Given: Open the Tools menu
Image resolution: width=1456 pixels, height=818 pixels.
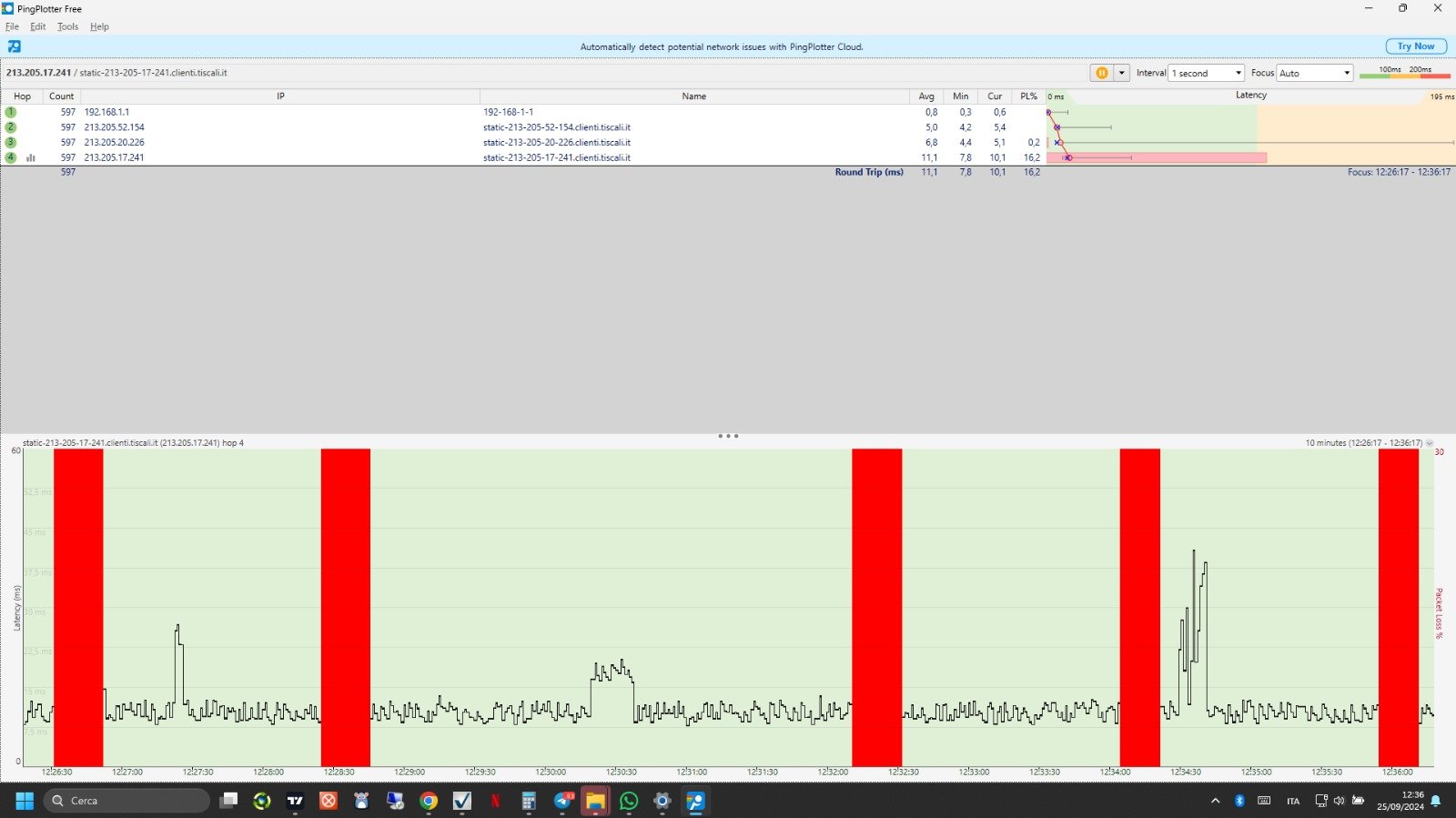Looking at the screenshot, I should 67,26.
